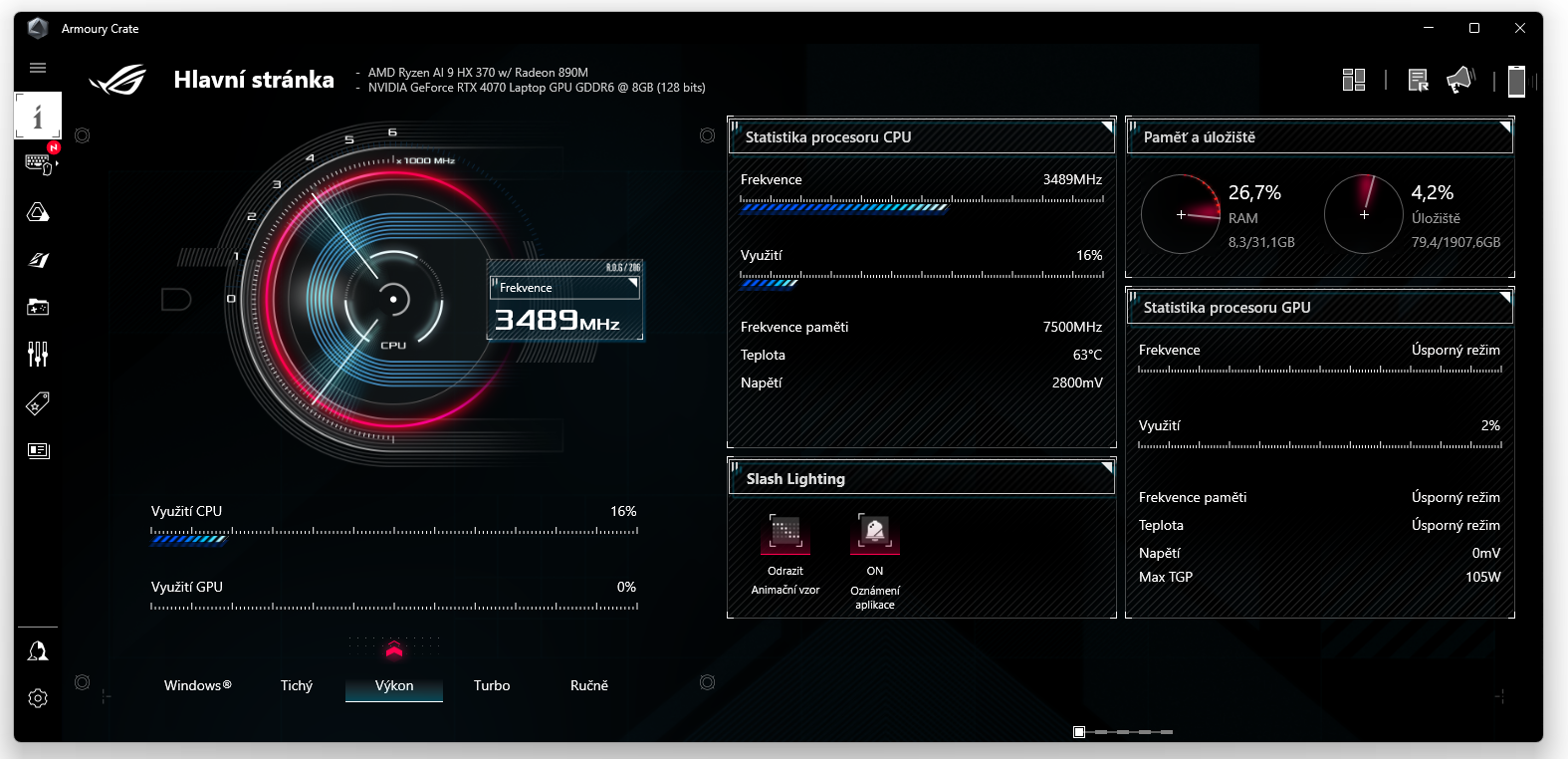Click the Paměť a úložiště header
The width and height of the screenshot is (1568, 759).
(x=1319, y=137)
